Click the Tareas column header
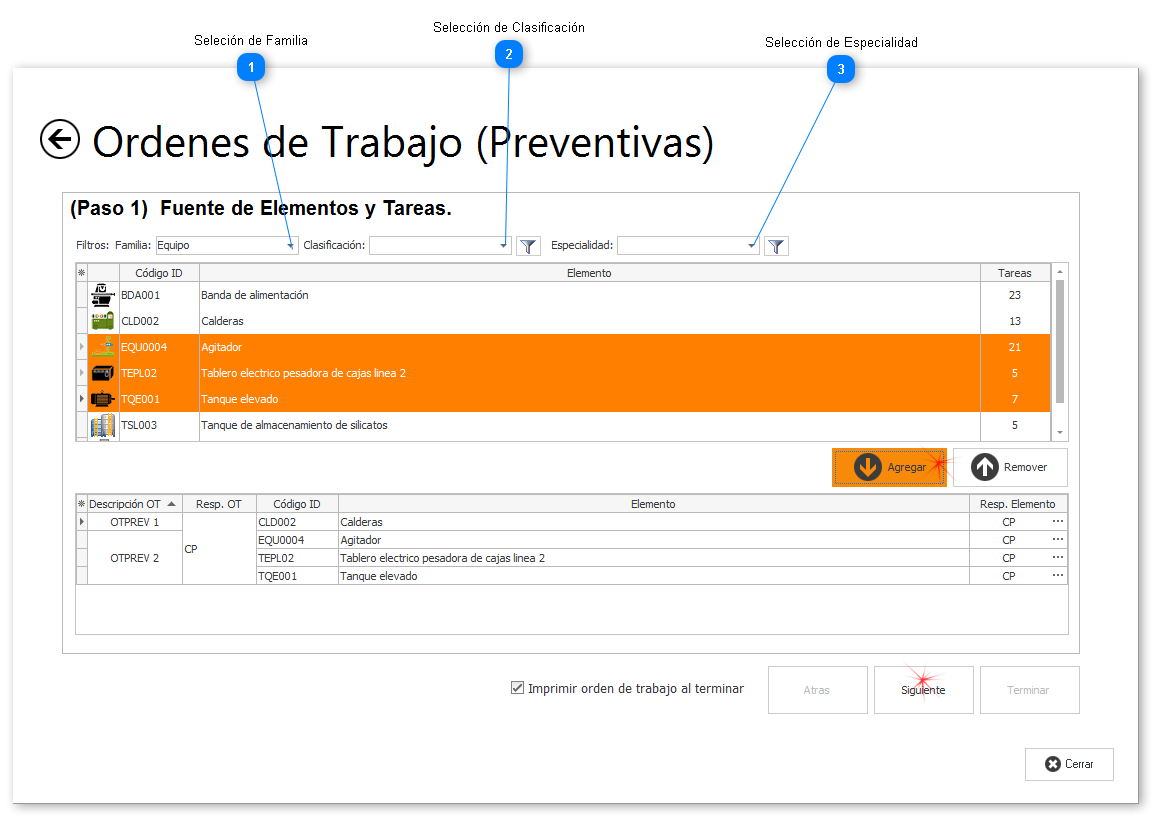 [x=1014, y=272]
